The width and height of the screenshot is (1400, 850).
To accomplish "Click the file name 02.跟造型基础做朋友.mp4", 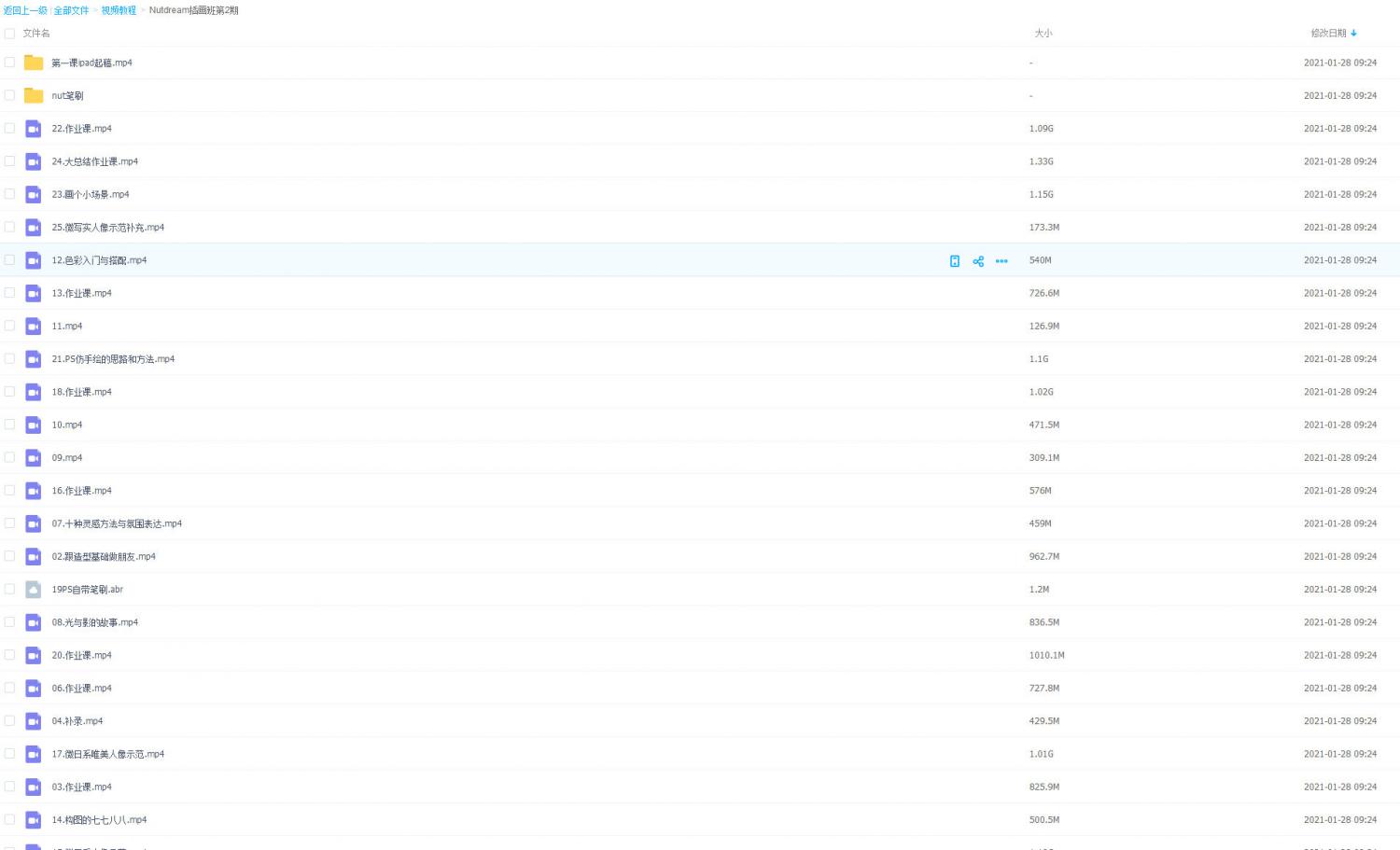I will pos(104,557).
